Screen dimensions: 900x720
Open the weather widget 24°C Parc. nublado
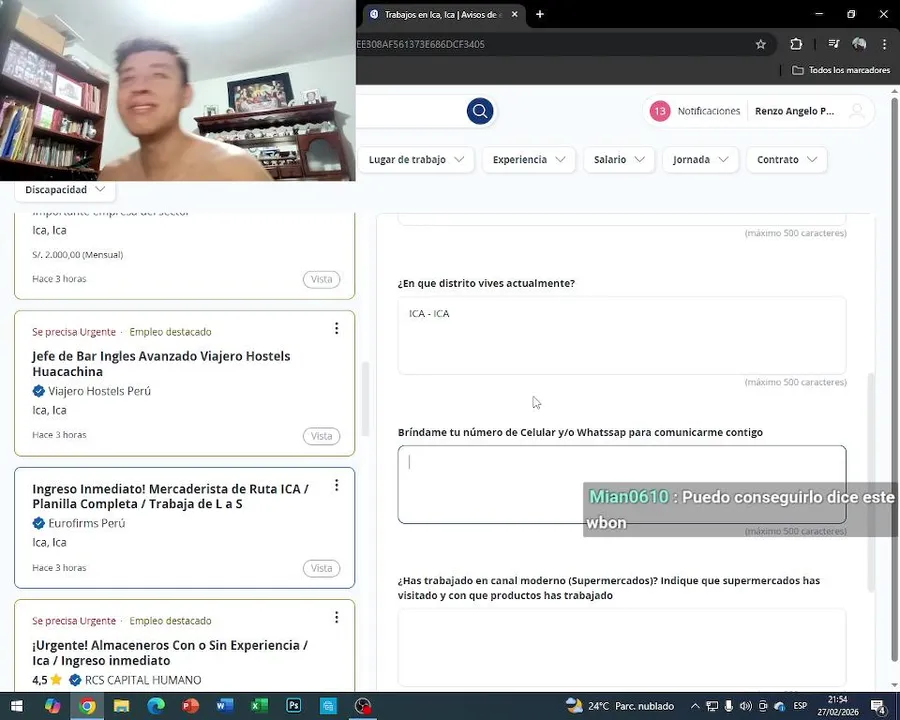click(x=620, y=706)
